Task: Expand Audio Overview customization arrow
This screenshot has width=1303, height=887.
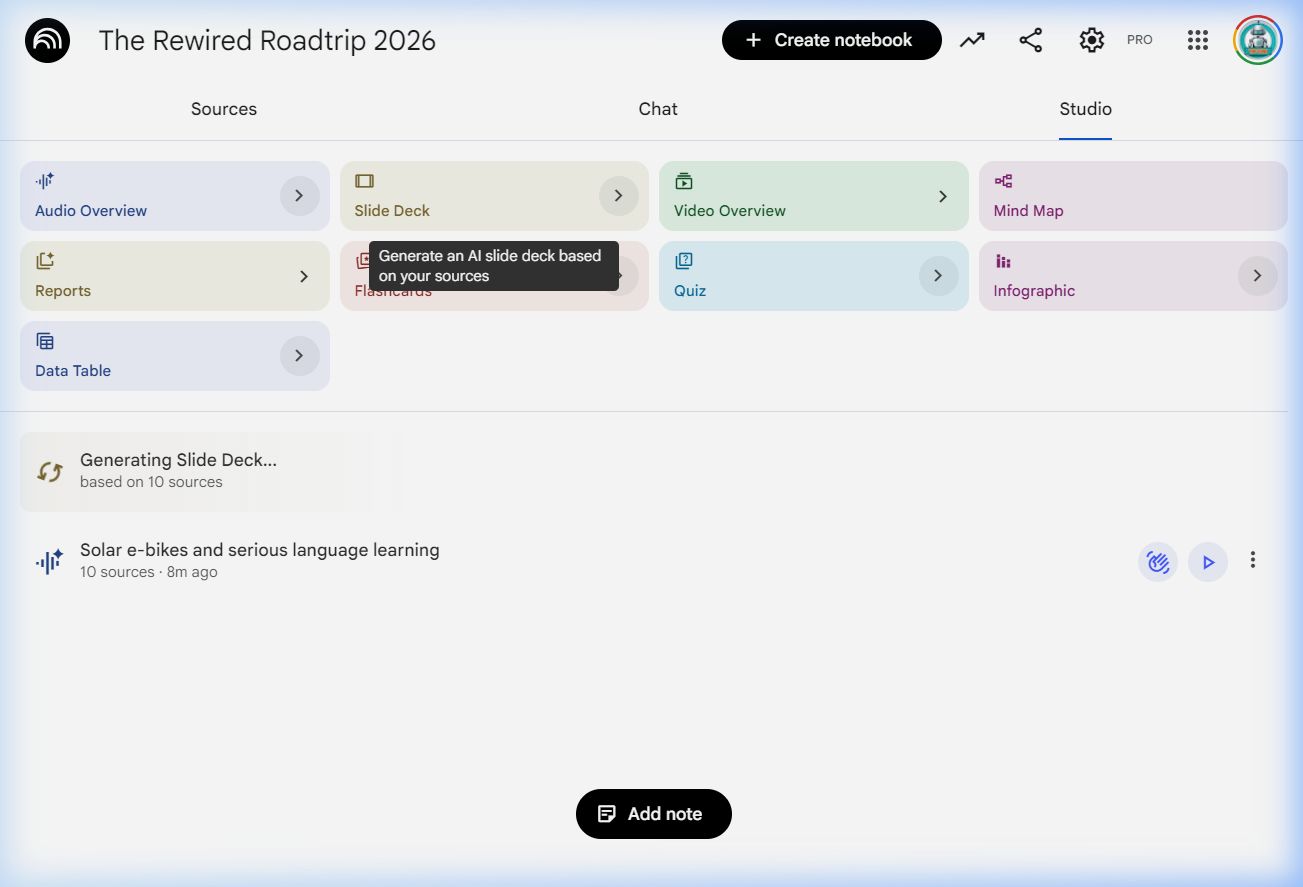Action: (299, 196)
